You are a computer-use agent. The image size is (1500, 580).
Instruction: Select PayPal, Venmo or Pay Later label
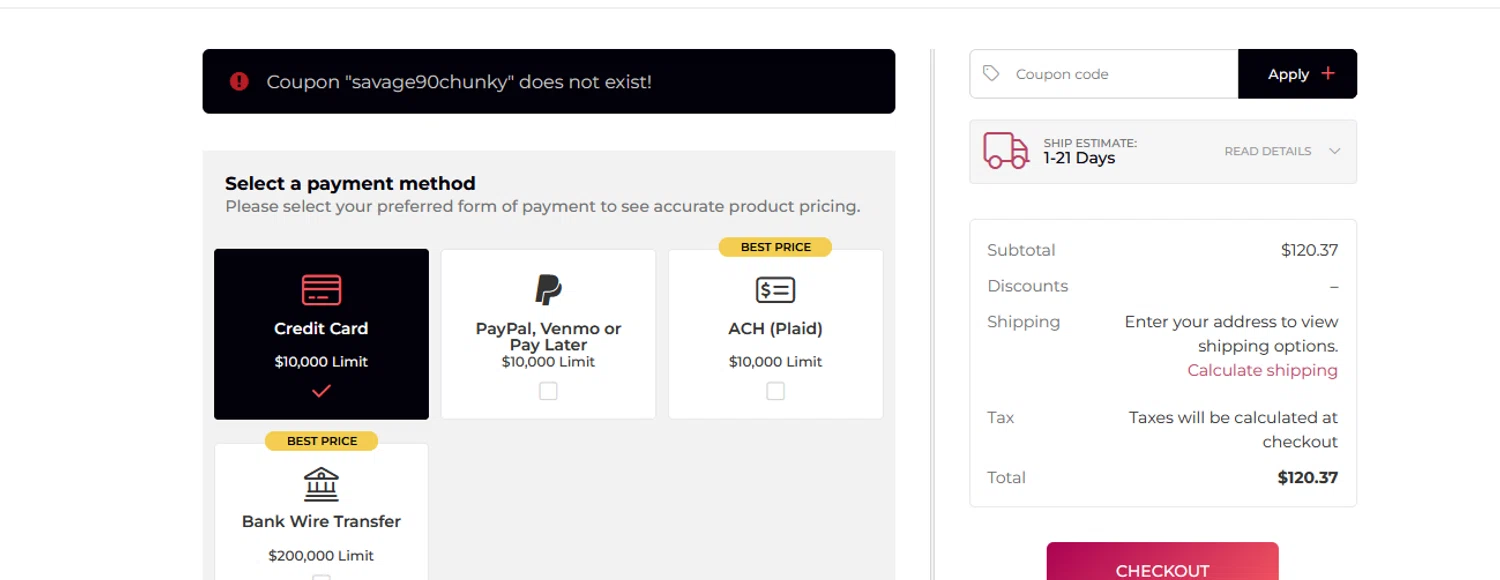[x=548, y=336]
